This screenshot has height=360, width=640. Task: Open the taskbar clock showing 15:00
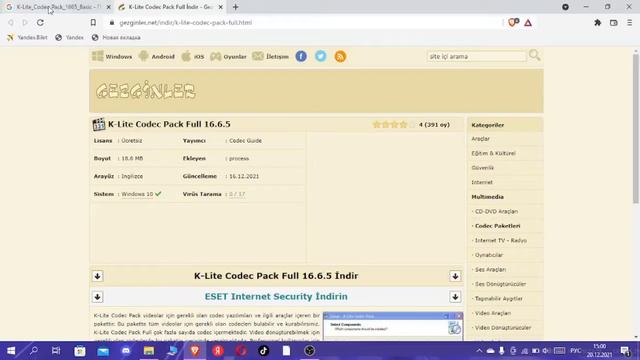[x=600, y=351]
